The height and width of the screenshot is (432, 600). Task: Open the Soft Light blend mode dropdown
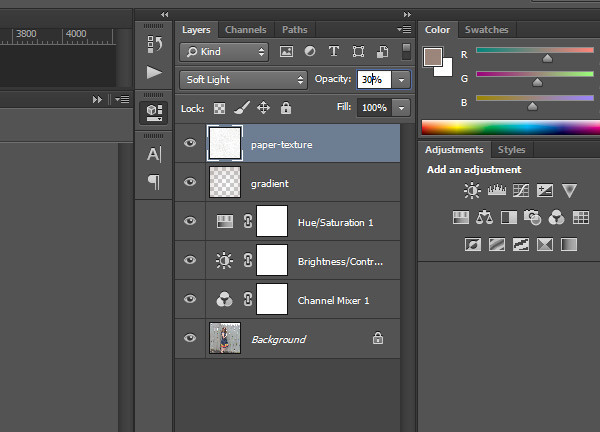[x=245, y=79]
